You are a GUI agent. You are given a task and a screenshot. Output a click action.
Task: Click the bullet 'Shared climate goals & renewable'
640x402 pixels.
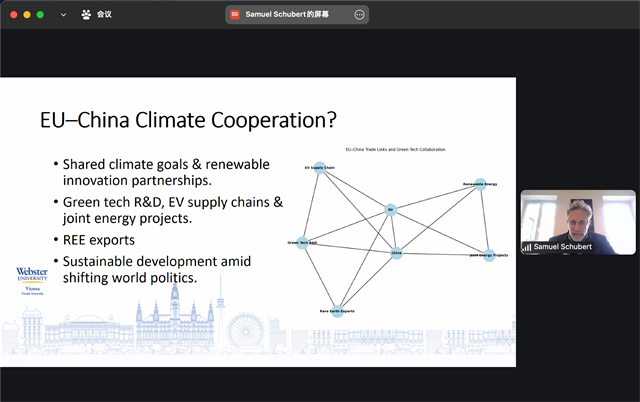pos(166,164)
